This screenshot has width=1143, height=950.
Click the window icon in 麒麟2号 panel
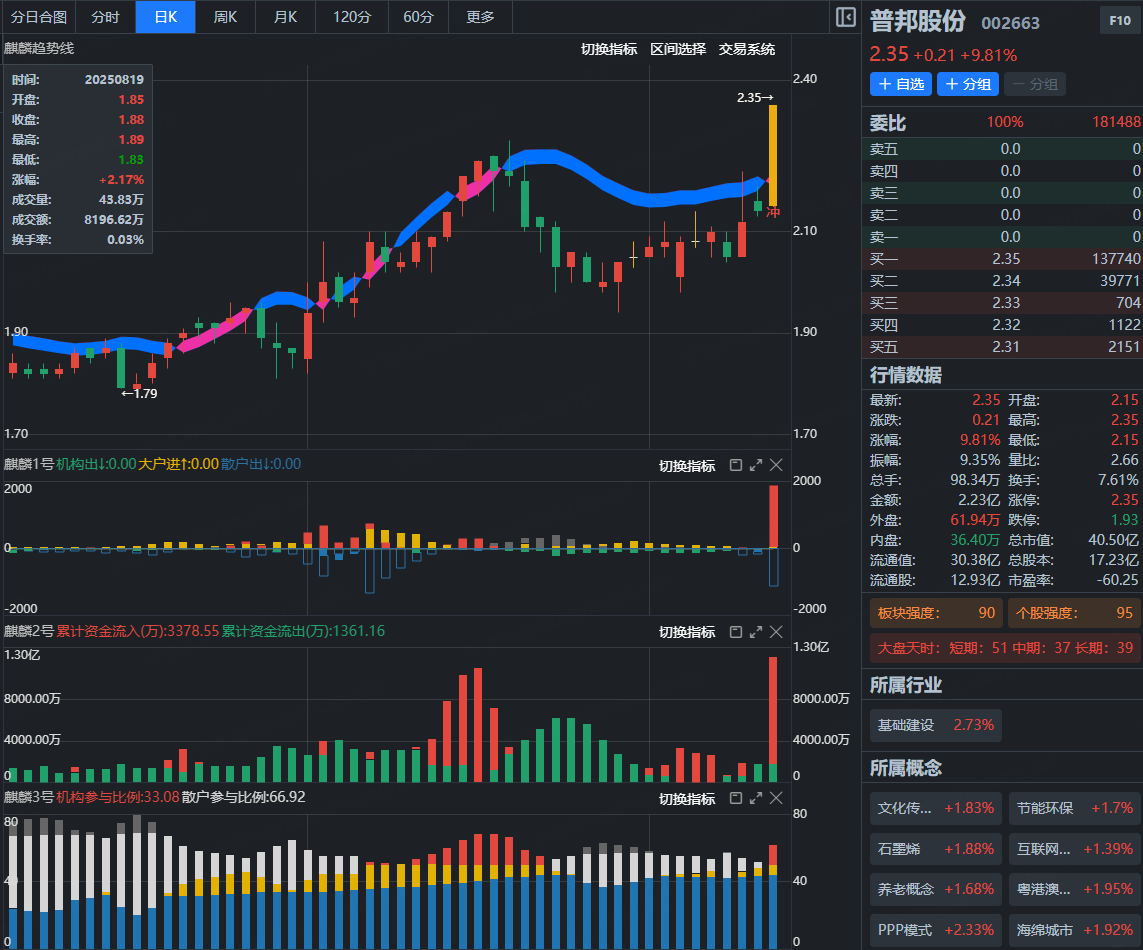(x=736, y=632)
